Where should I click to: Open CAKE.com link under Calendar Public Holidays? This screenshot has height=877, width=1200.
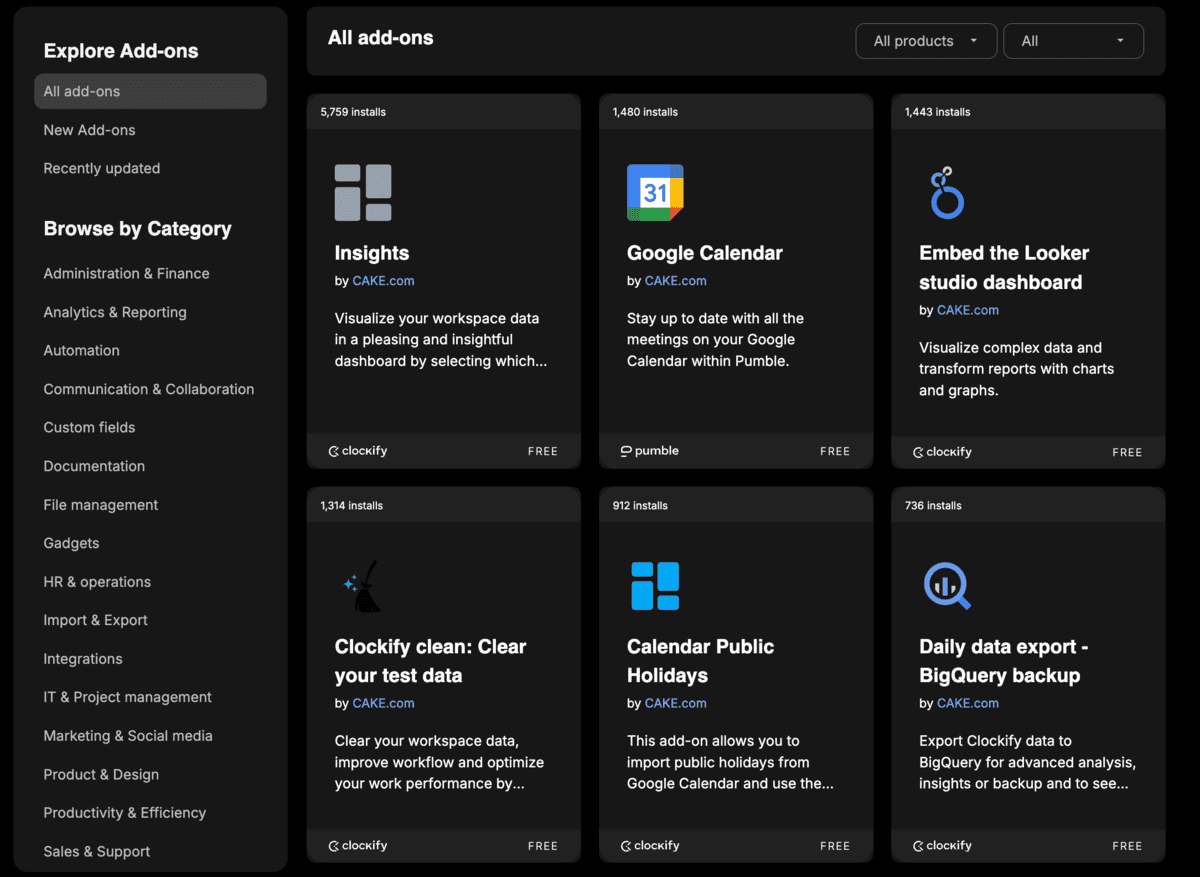tap(675, 703)
